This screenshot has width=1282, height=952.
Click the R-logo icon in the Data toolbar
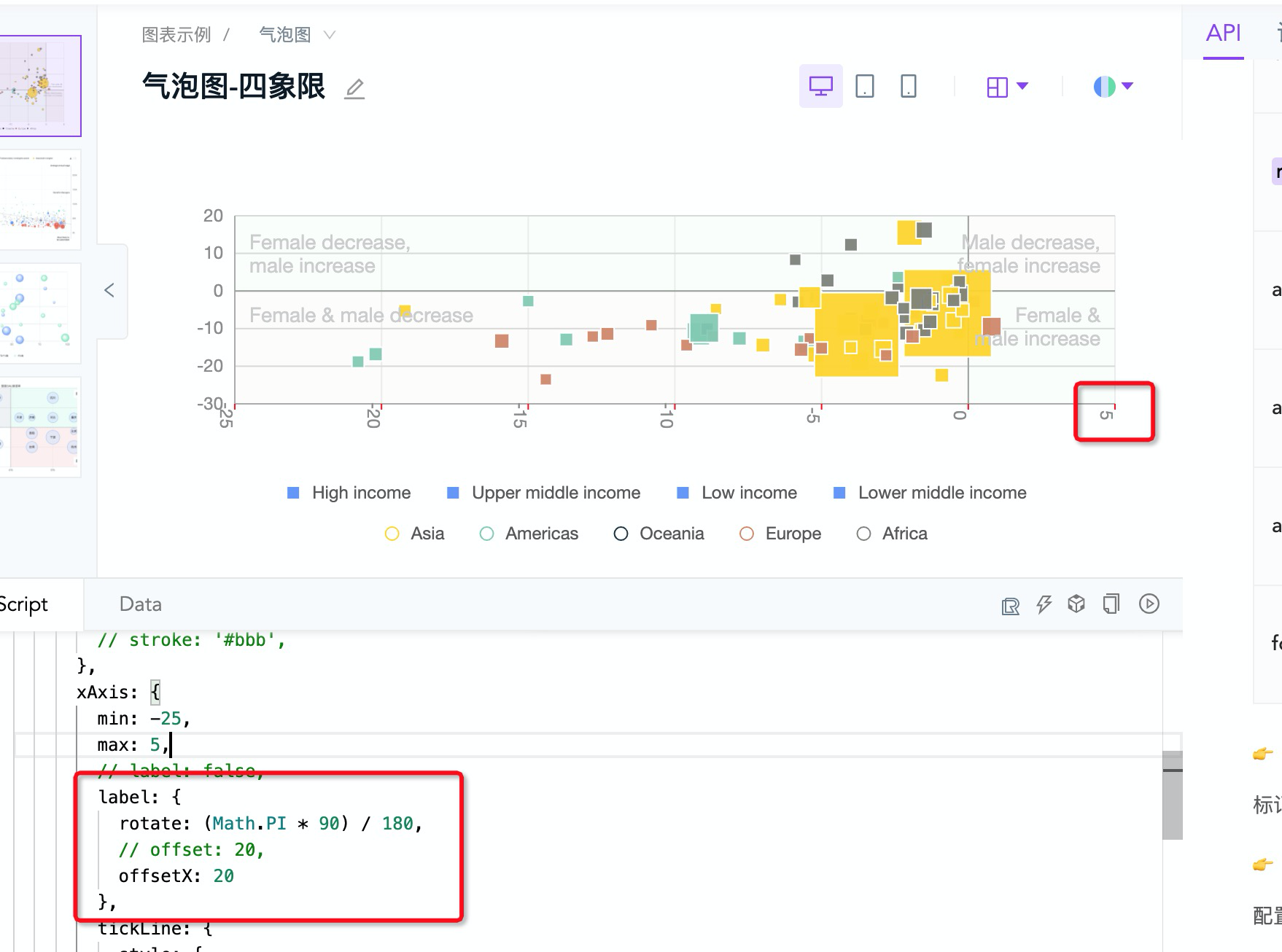click(1011, 604)
